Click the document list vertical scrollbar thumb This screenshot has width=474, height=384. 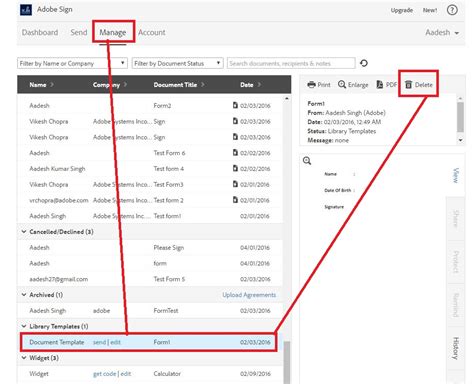287,362
